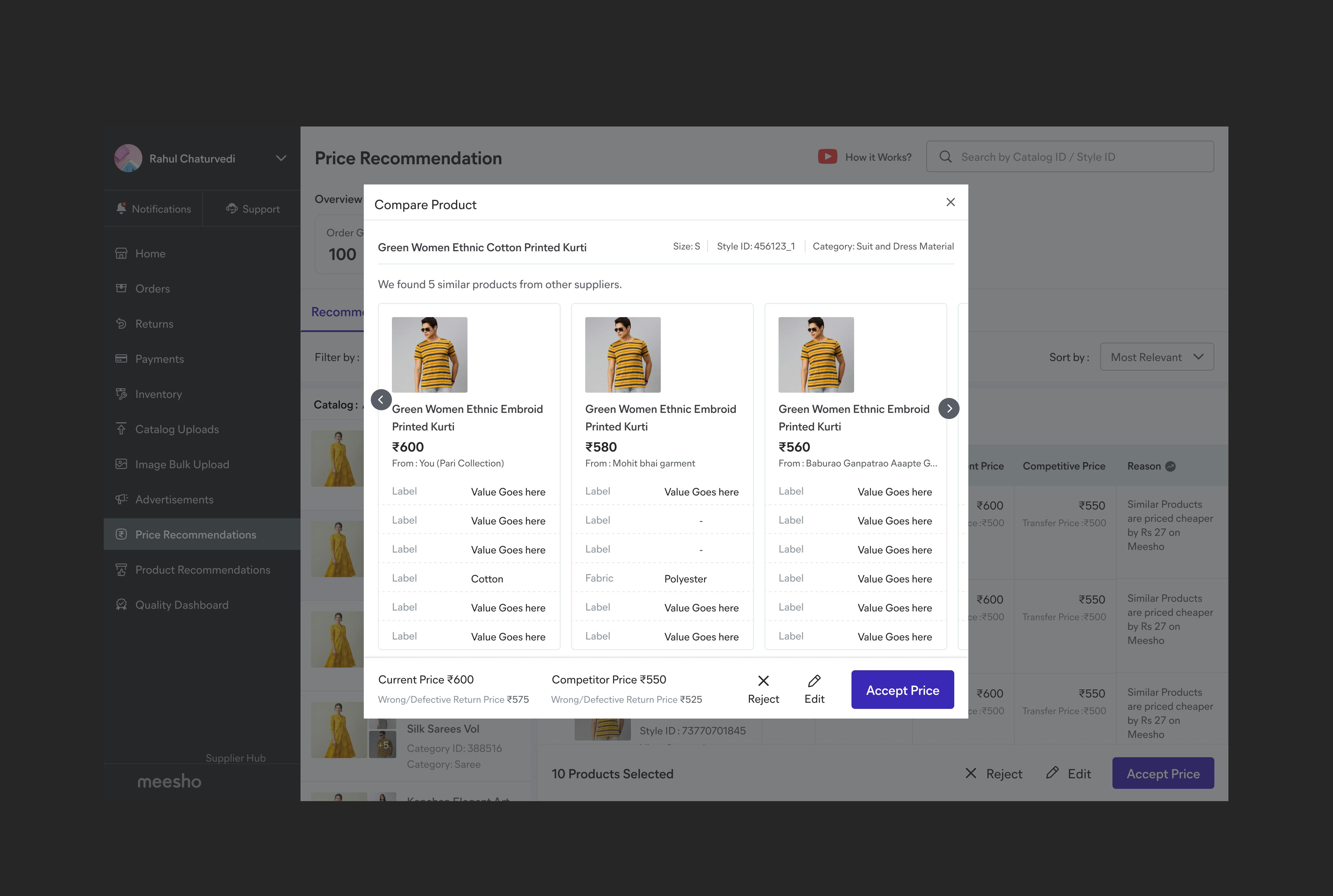1333x896 pixels.
Task: Expand the Rahul Chaturvedi account dropdown
Action: pos(281,158)
